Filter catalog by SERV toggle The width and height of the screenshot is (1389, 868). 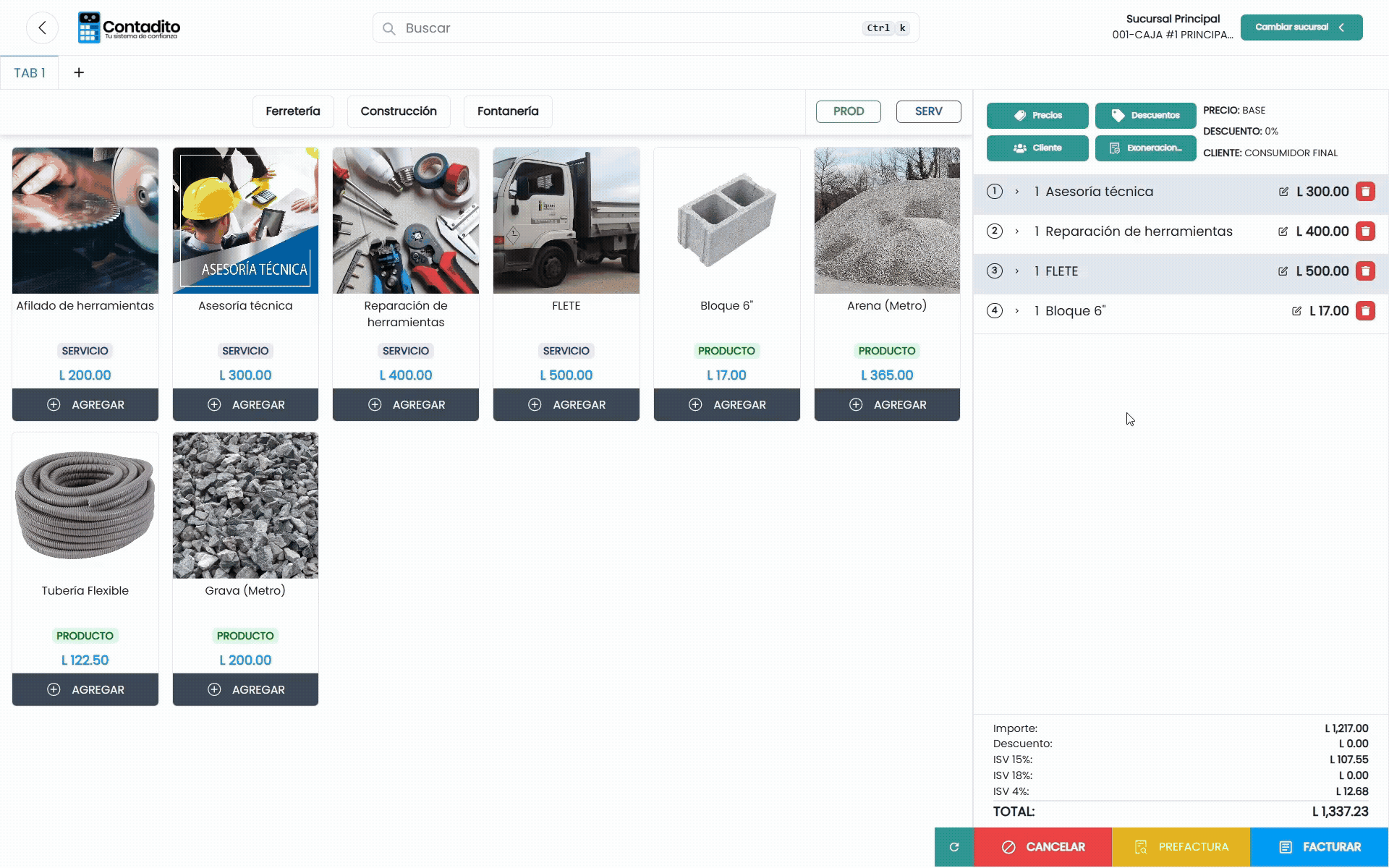pos(929,111)
